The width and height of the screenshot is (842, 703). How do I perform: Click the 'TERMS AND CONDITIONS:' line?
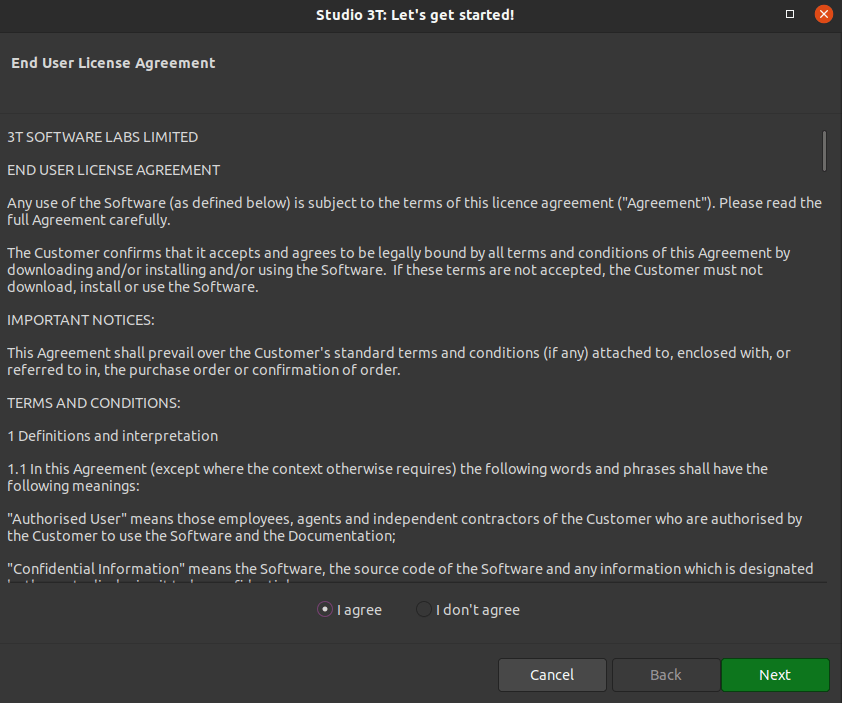pyautogui.click(x=94, y=403)
